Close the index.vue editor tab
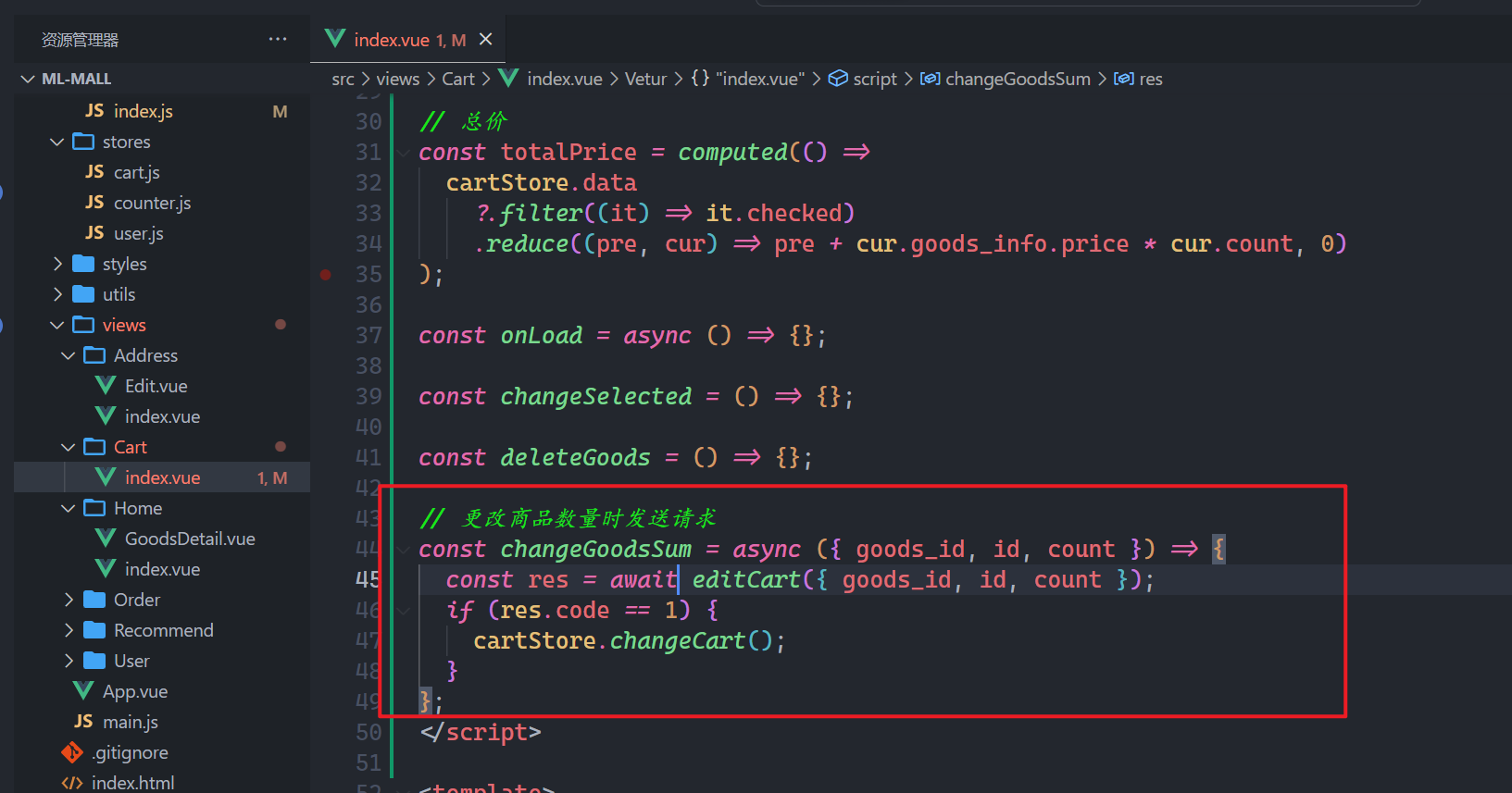This screenshot has height=793, width=1512. tap(485, 39)
